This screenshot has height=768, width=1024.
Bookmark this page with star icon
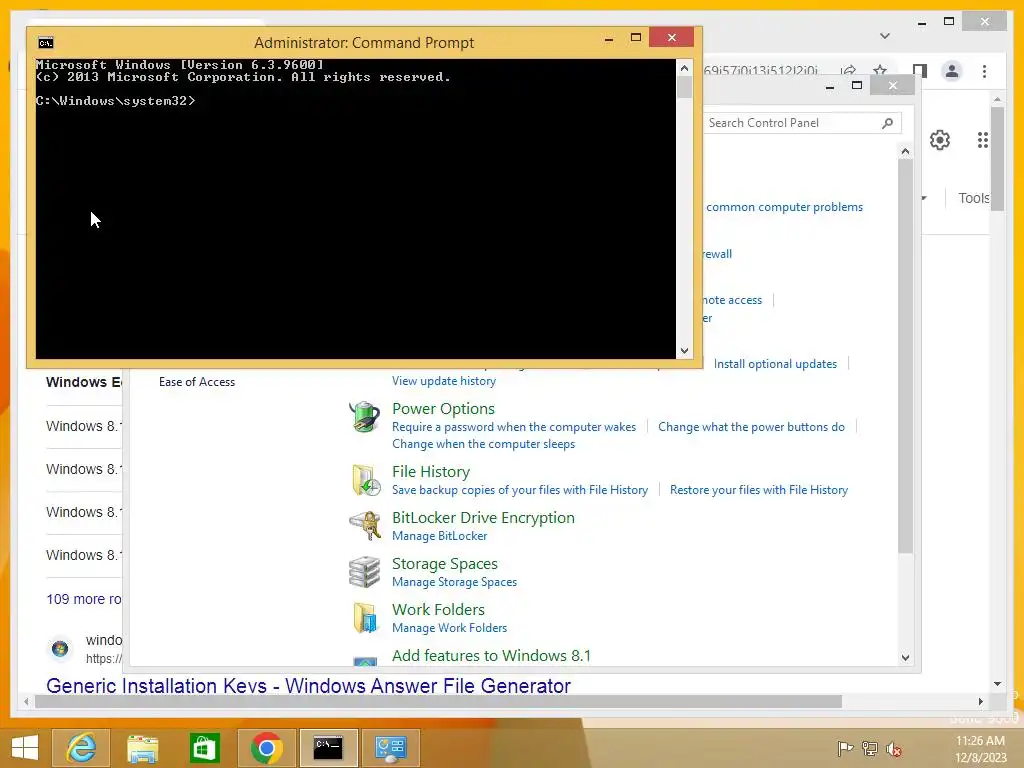[x=880, y=70]
